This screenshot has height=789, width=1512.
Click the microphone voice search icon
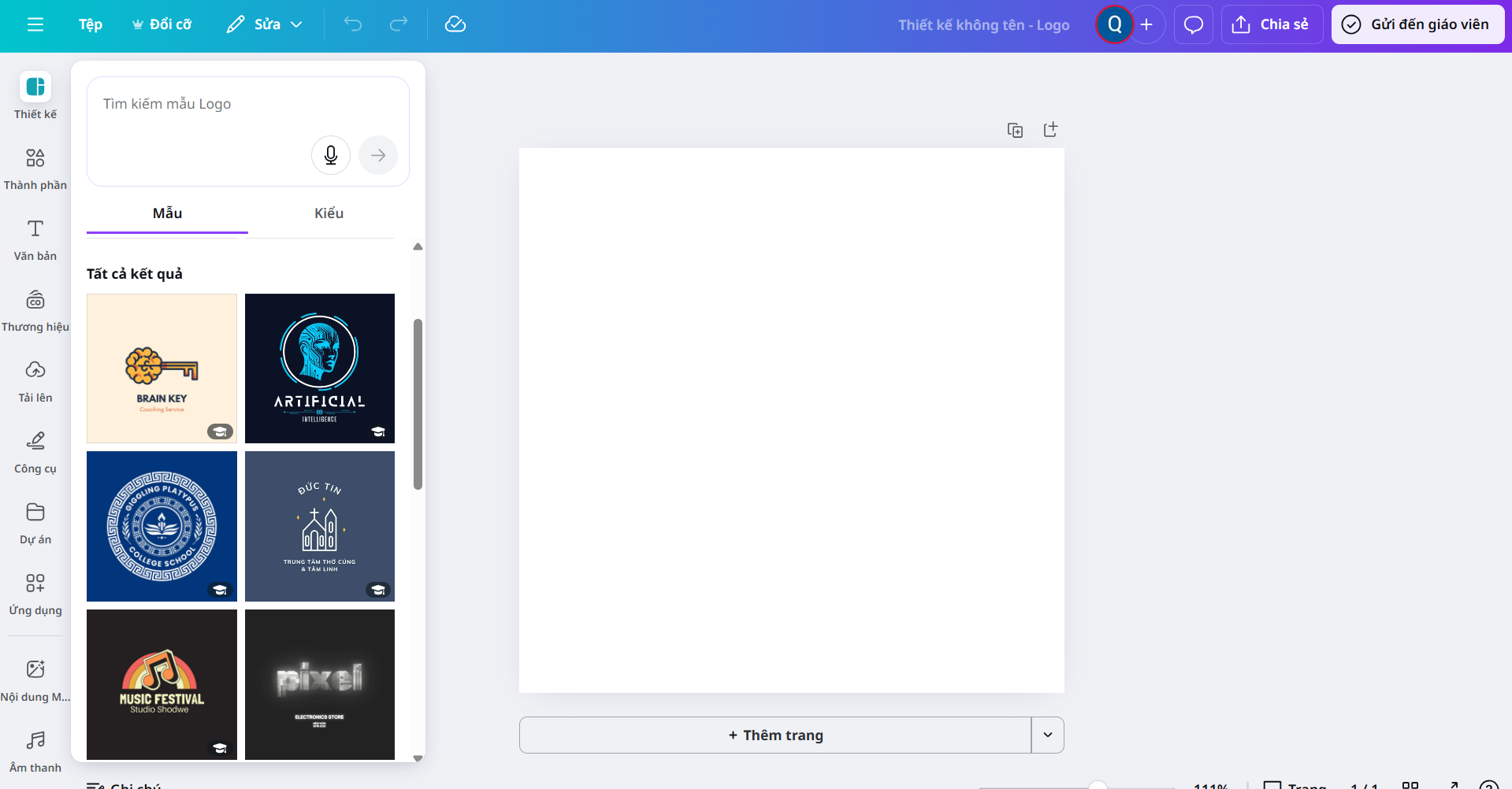point(331,155)
